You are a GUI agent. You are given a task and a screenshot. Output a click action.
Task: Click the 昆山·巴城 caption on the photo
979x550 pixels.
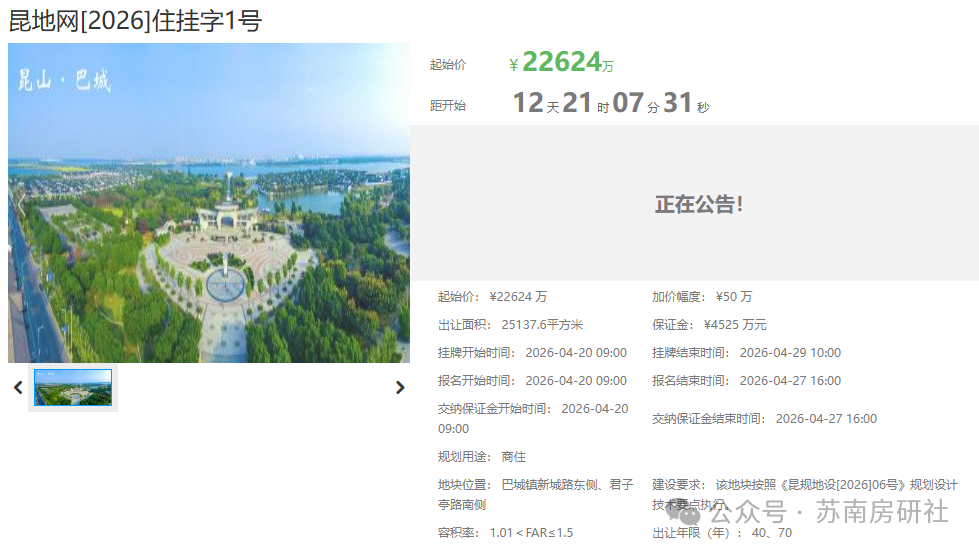pos(64,81)
